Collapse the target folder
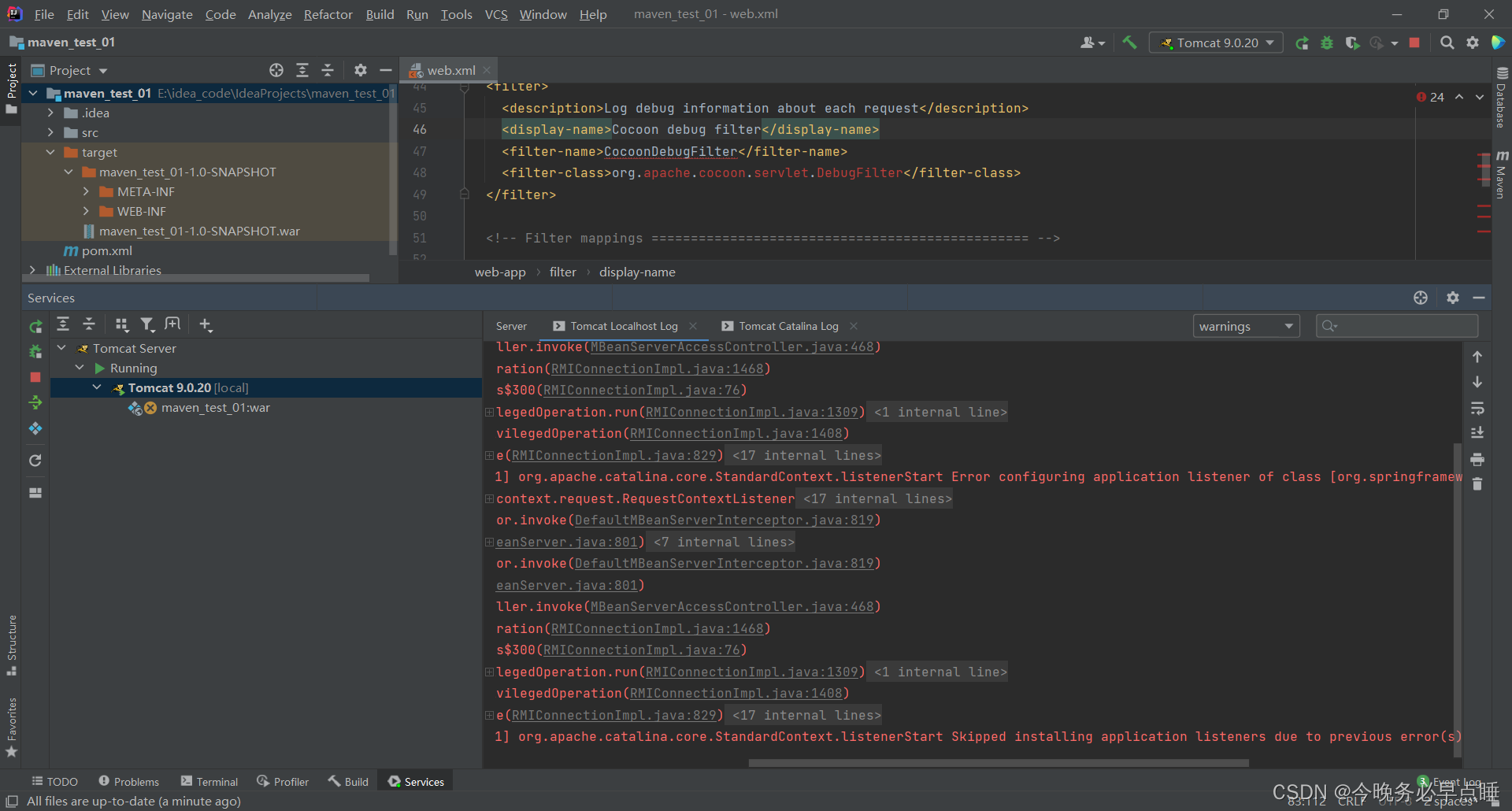Viewport: 1512px width, 811px height. point(50,152)
